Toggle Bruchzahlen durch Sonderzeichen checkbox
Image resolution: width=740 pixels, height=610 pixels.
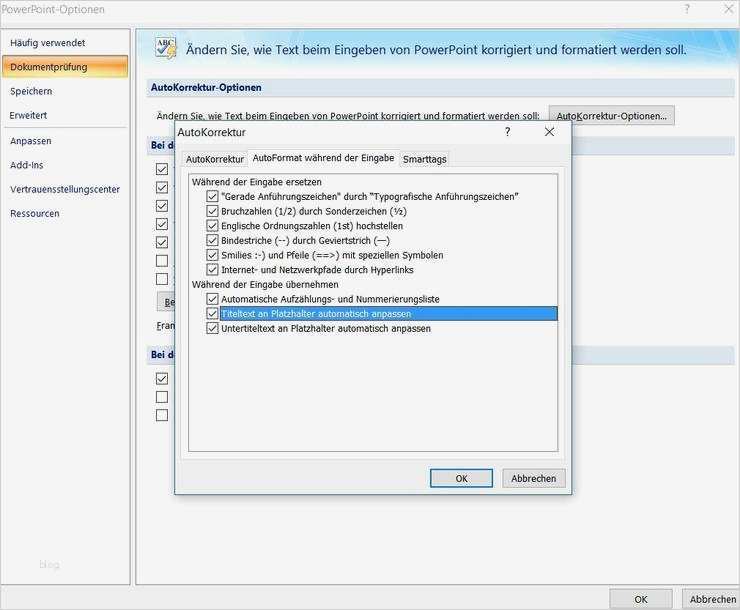click(x=212, y=211)
